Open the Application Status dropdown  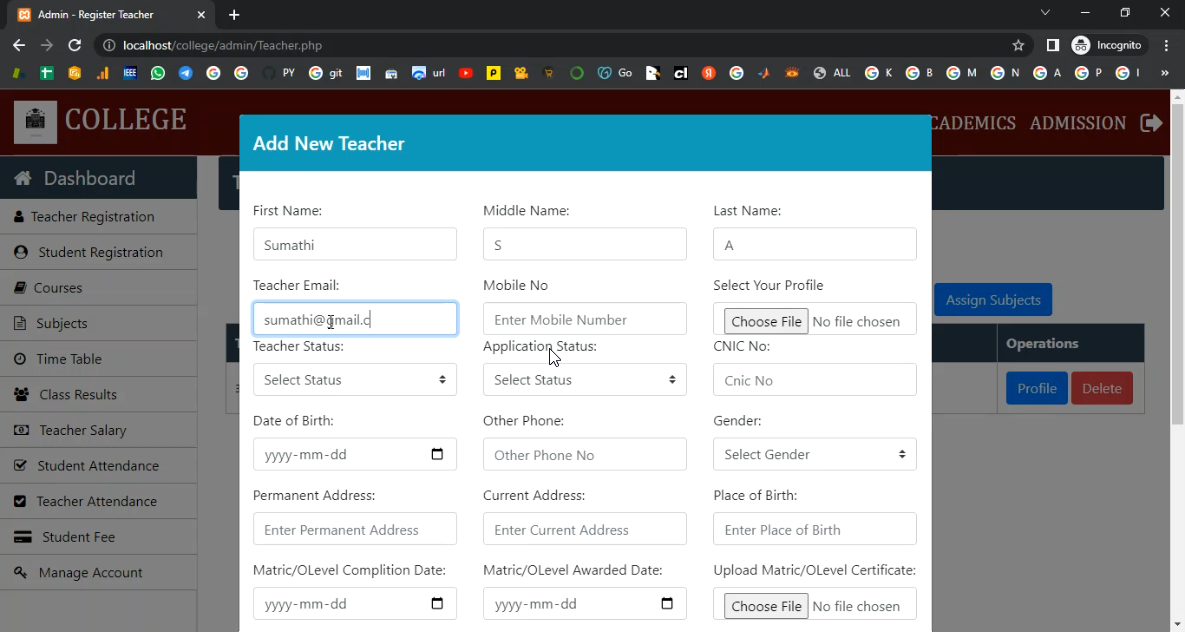click(585, 380)
